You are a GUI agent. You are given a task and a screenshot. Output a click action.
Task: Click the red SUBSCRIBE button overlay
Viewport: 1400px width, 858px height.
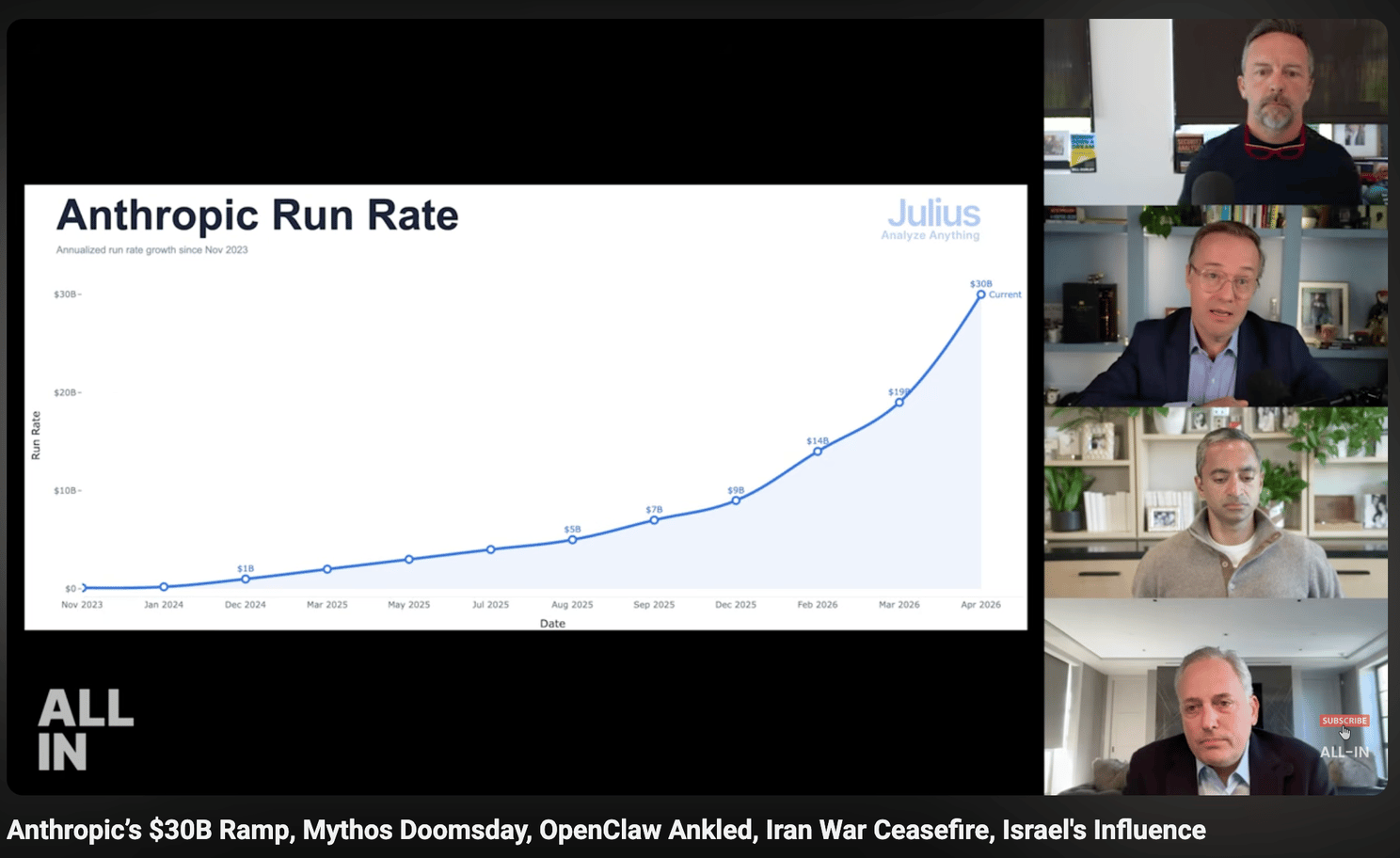[x=1344, y=721]
